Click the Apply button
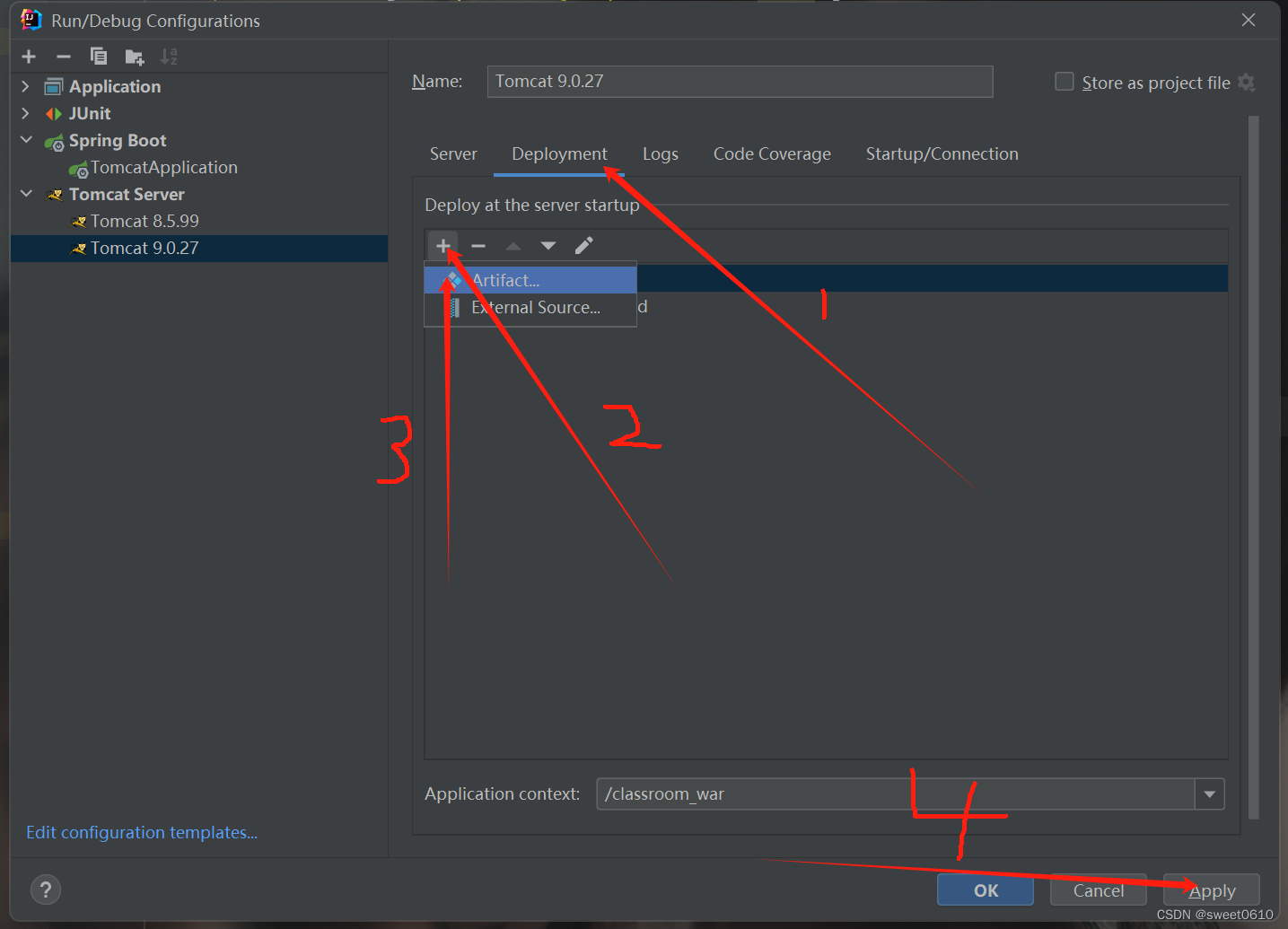 (1212, 890)
